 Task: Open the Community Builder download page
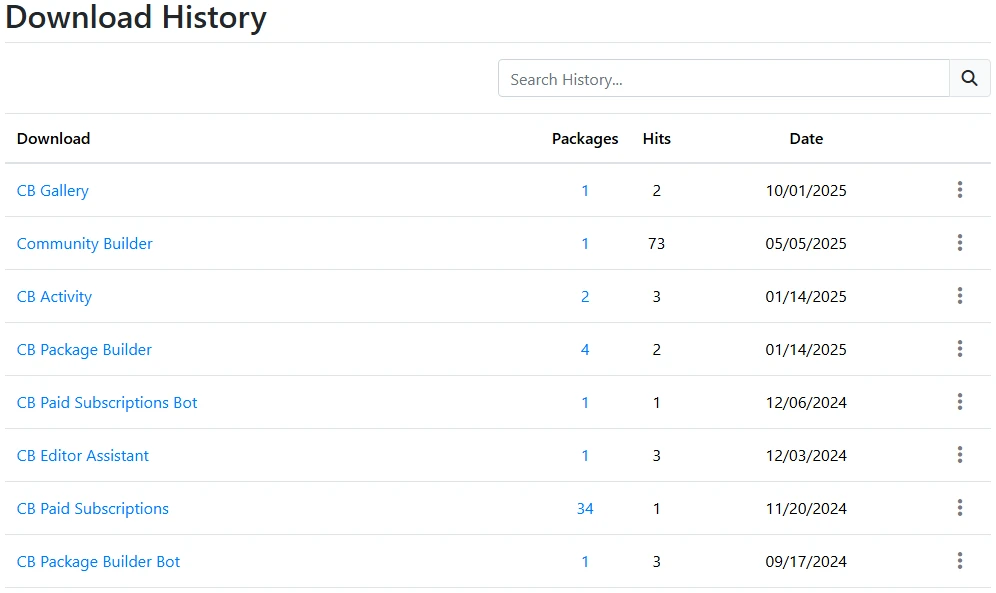pyautogui.click(x=84, y=243)
